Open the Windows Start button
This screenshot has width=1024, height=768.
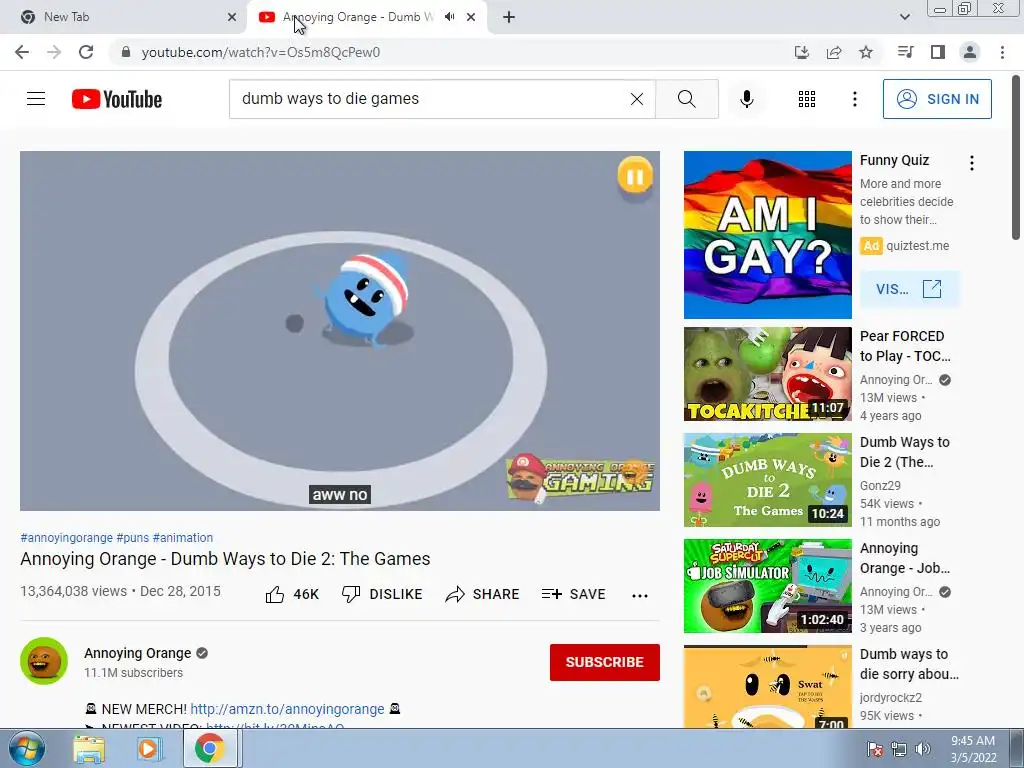pos(27,748)
